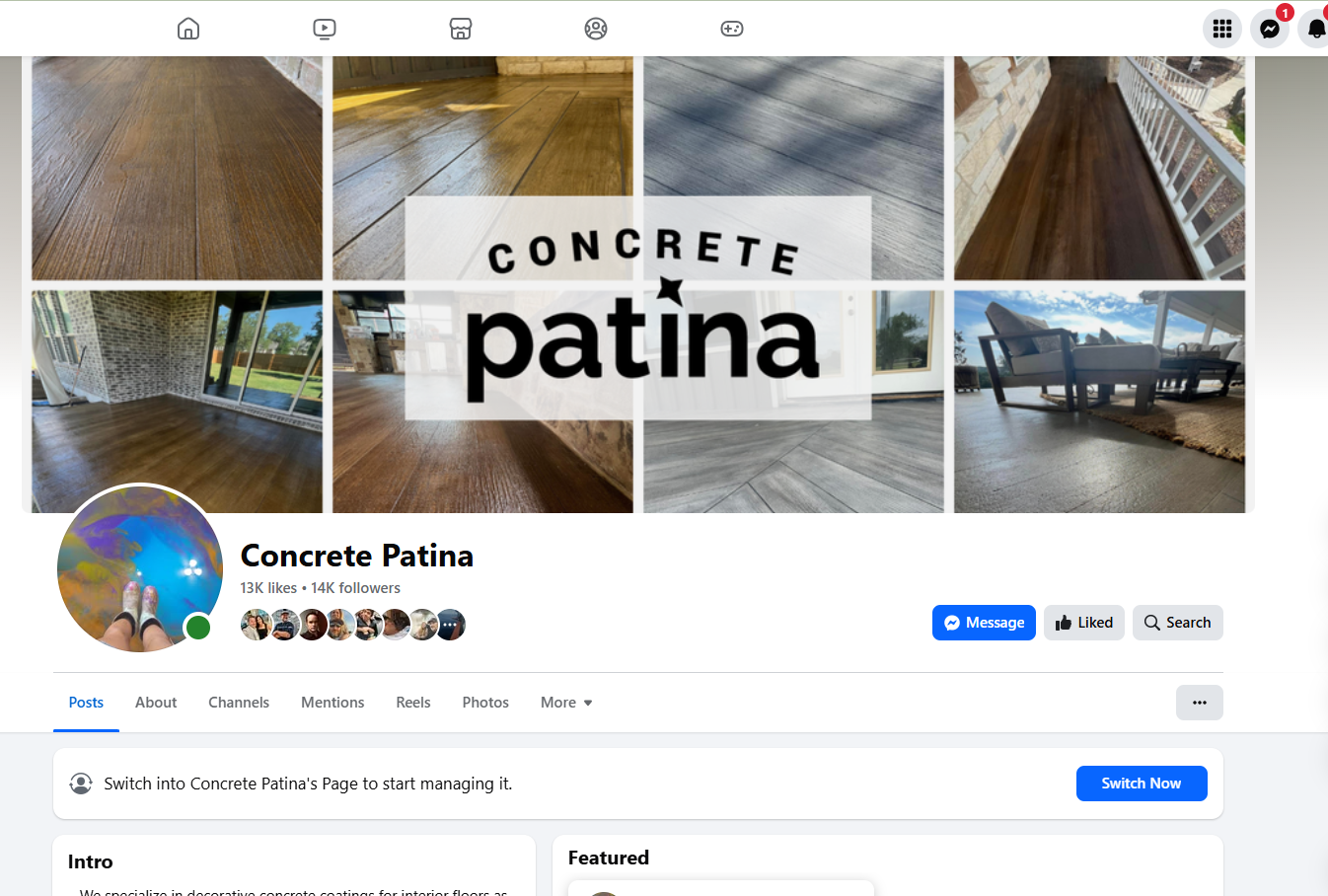View the Concrete Patina cover photo
Image resolution: width=1328 pixels, height=896 pixels.
[x=638, y=284]
